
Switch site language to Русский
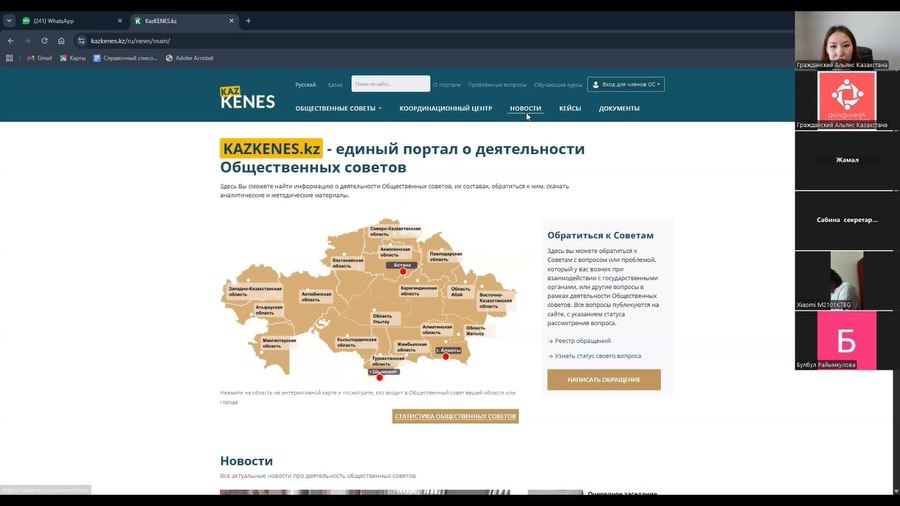click(x=305, y=84)
